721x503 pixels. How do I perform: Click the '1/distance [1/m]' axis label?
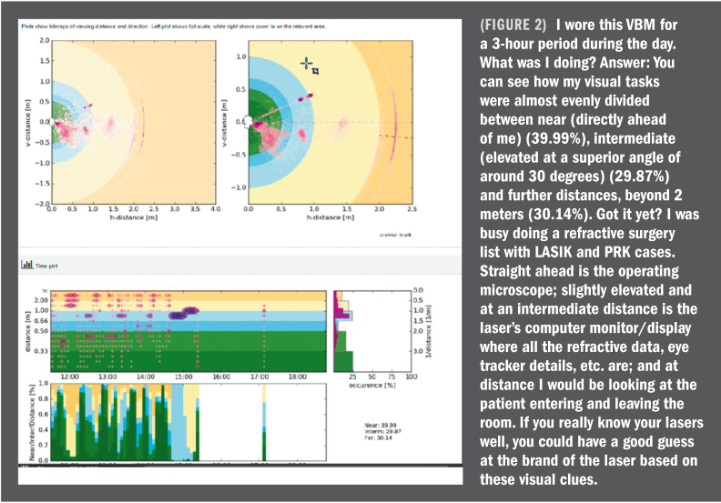coord(429,331)
